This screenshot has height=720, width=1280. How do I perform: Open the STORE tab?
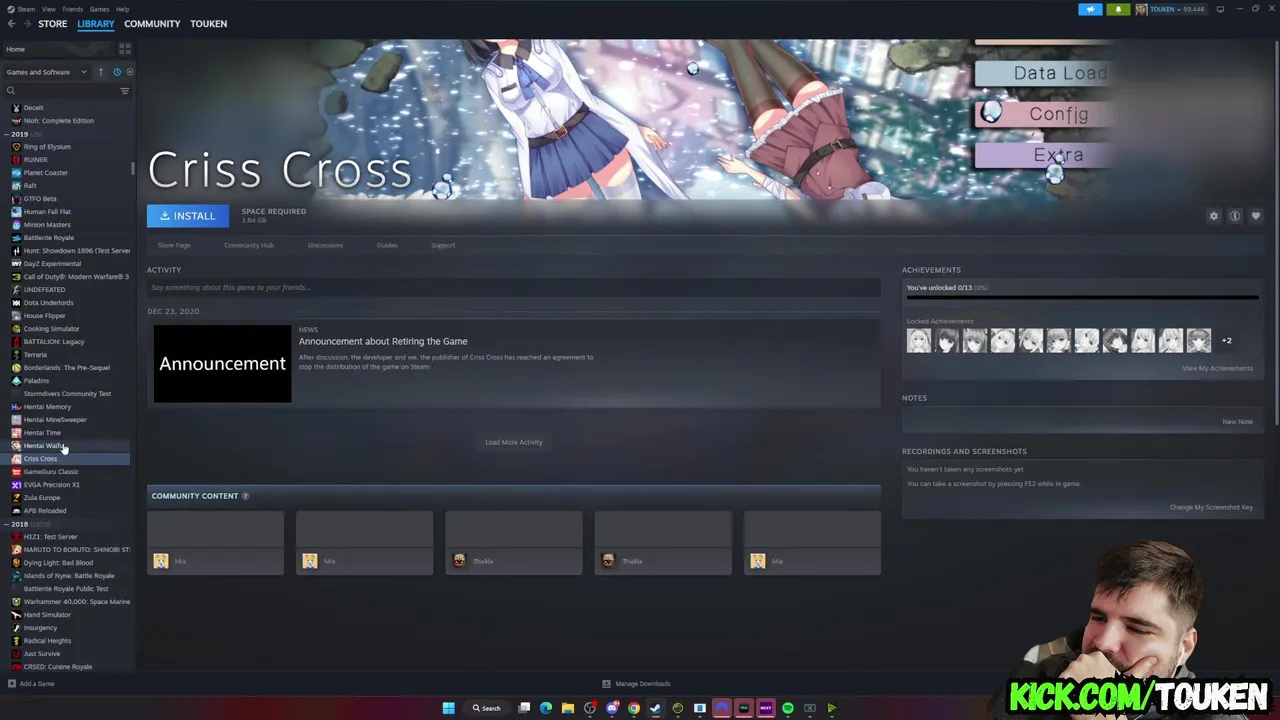pyautogui.click(x=53, y=24)
